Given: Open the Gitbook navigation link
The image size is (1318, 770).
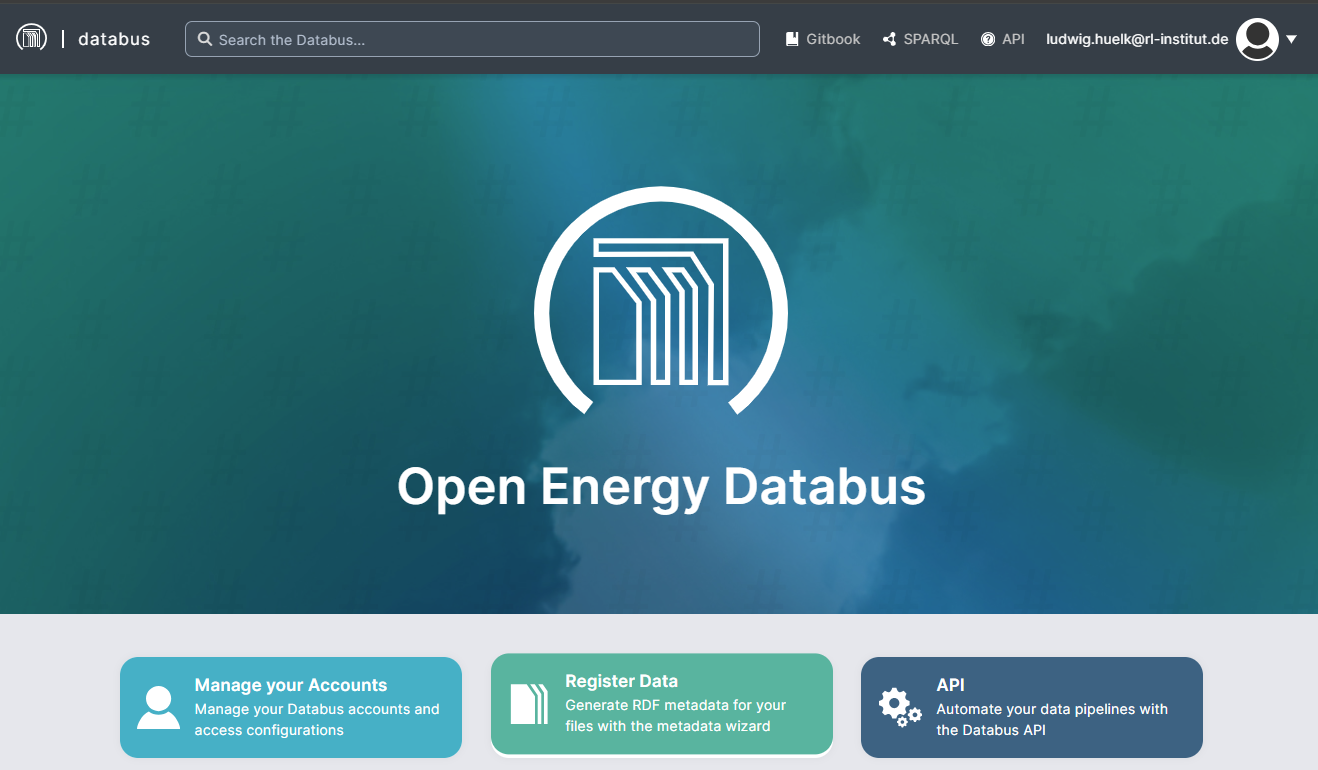Looking at the screenshot, I should pyautogui.click(x=834, y=39).
